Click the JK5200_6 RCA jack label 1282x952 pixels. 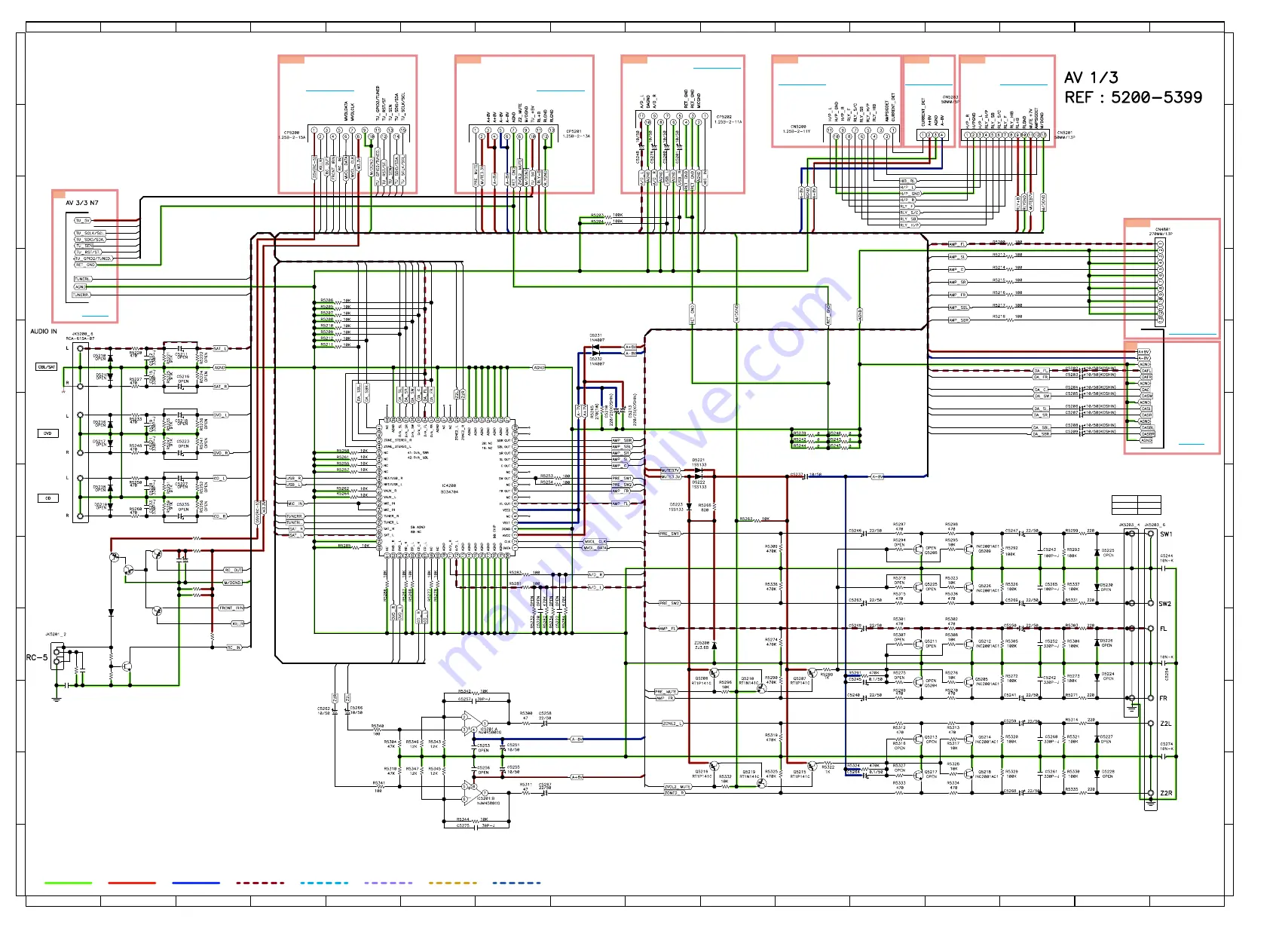coord(82,334)
